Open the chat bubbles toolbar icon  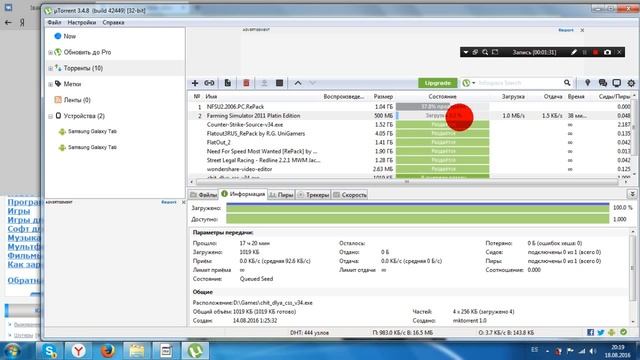(x=602, y=83)
